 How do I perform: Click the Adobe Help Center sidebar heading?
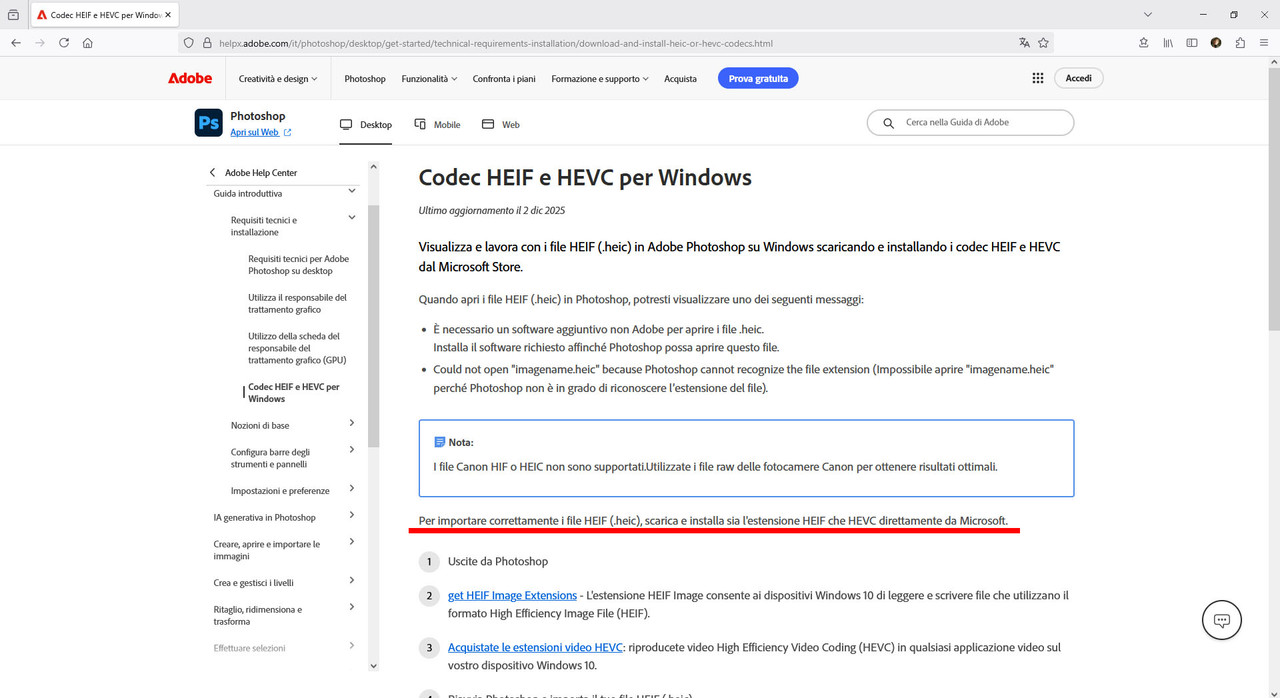pyautogui.click(x=261, y=172)
